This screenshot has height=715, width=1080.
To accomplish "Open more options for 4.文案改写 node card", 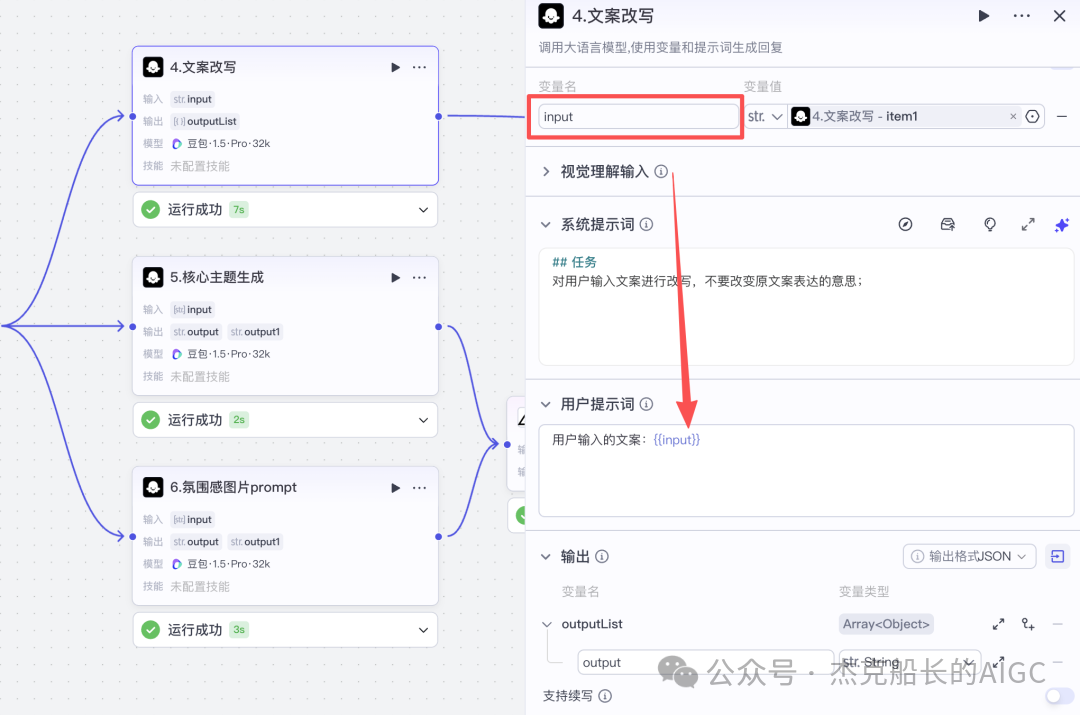I will 419,68.
